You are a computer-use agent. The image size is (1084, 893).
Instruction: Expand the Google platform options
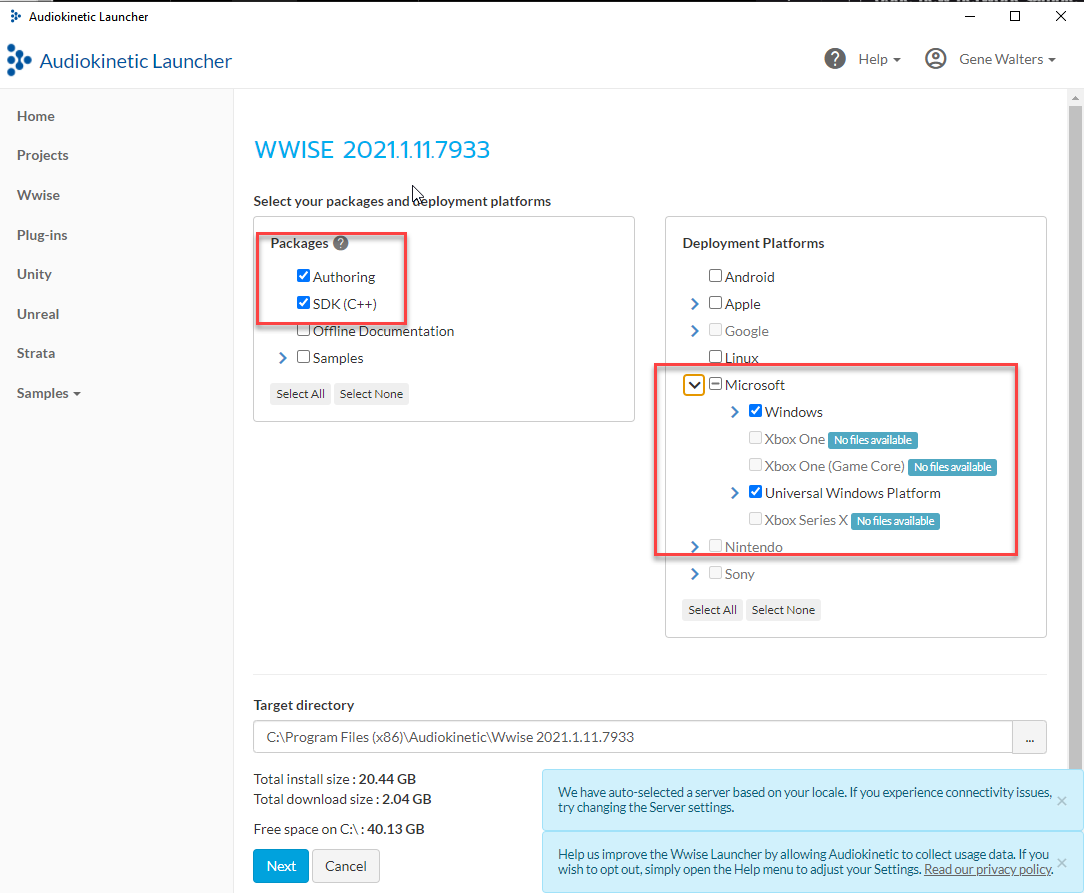(695, 331)
